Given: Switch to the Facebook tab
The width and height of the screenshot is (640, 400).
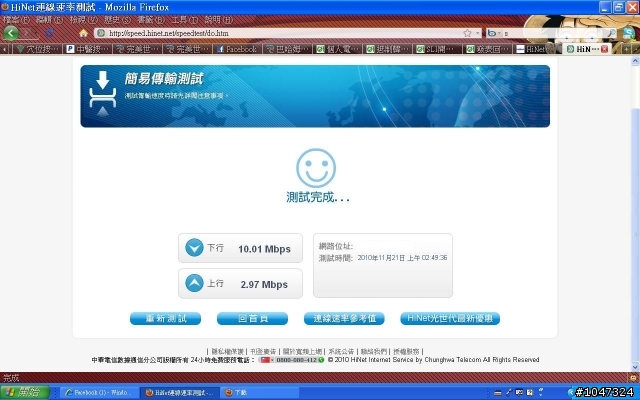Looking at the screenshot, I should coord(238,49).
